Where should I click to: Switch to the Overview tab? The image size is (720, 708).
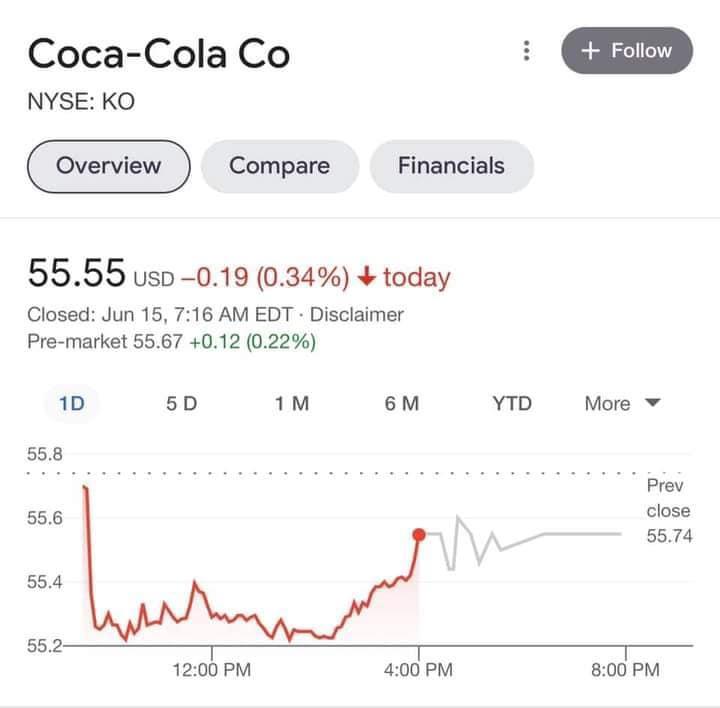click(x=108, y=166)
